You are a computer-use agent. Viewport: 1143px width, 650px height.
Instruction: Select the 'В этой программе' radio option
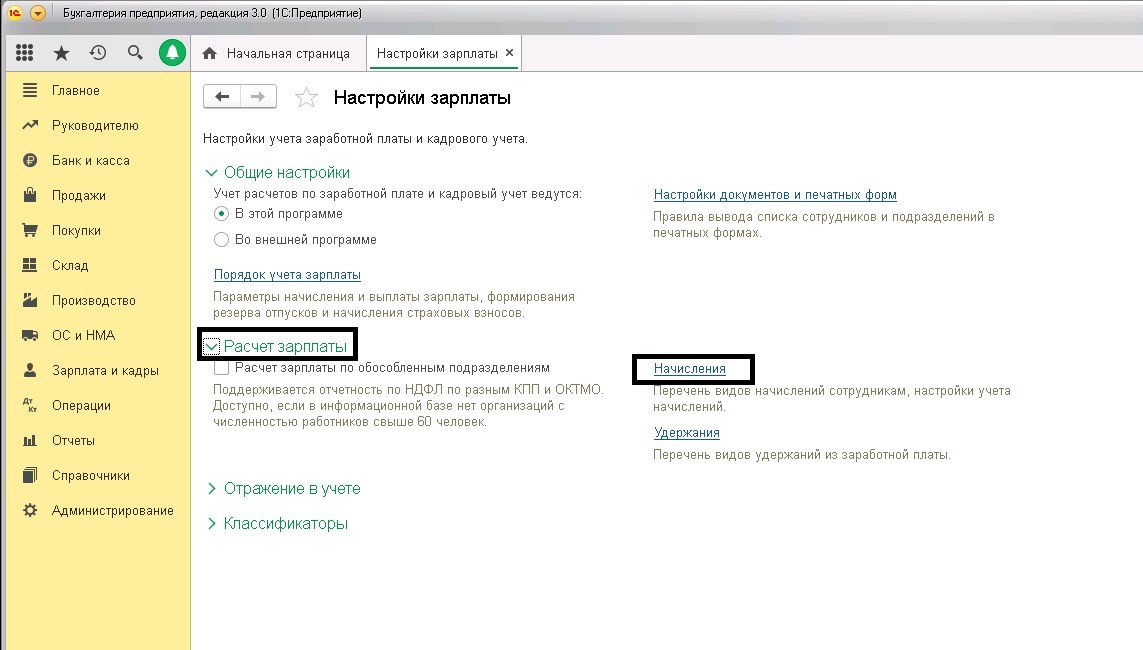point(222,213)
